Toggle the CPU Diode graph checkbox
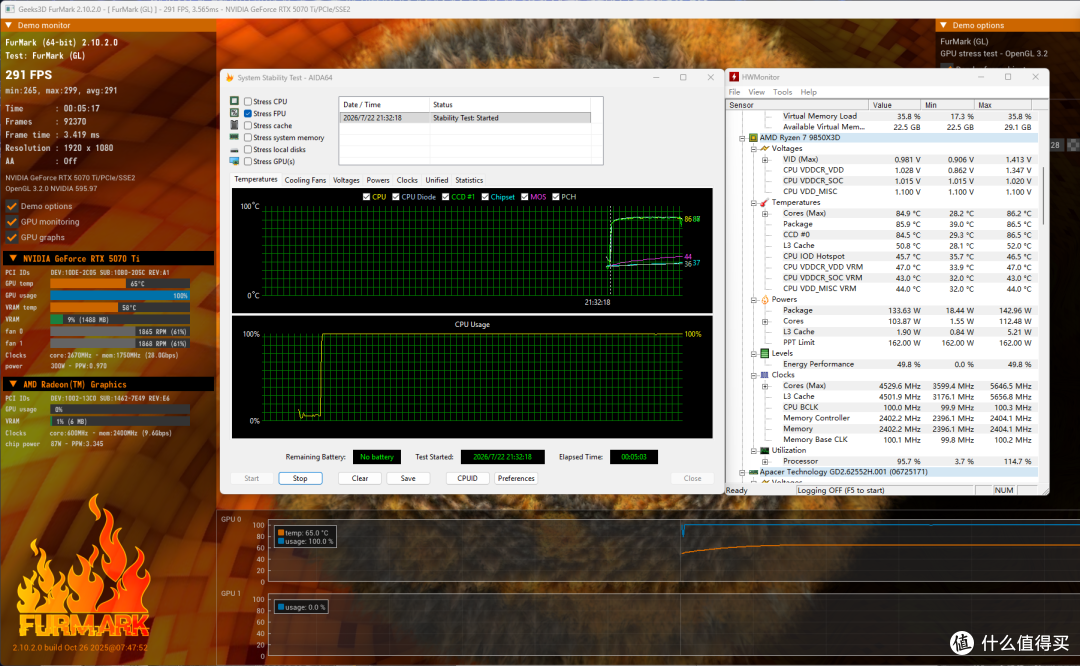 pyautogui.click(x=396, y=197)
